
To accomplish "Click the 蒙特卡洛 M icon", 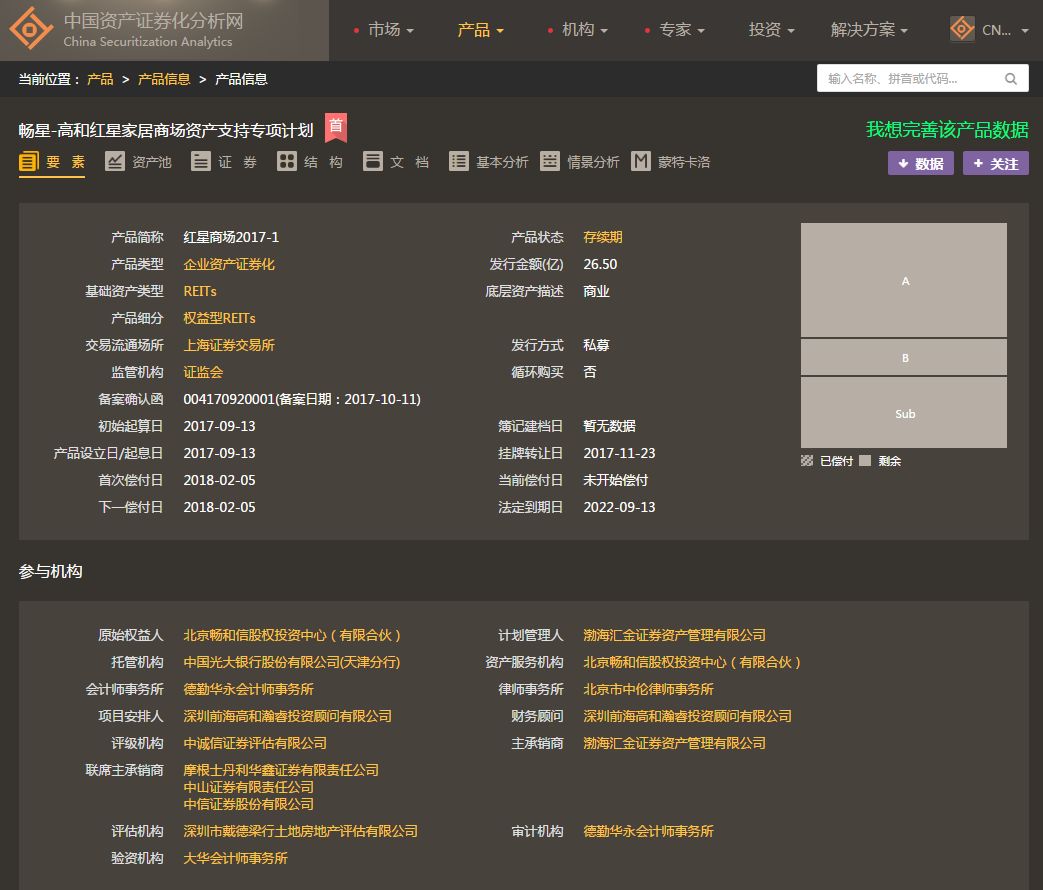I will click(x=641, y=162).
